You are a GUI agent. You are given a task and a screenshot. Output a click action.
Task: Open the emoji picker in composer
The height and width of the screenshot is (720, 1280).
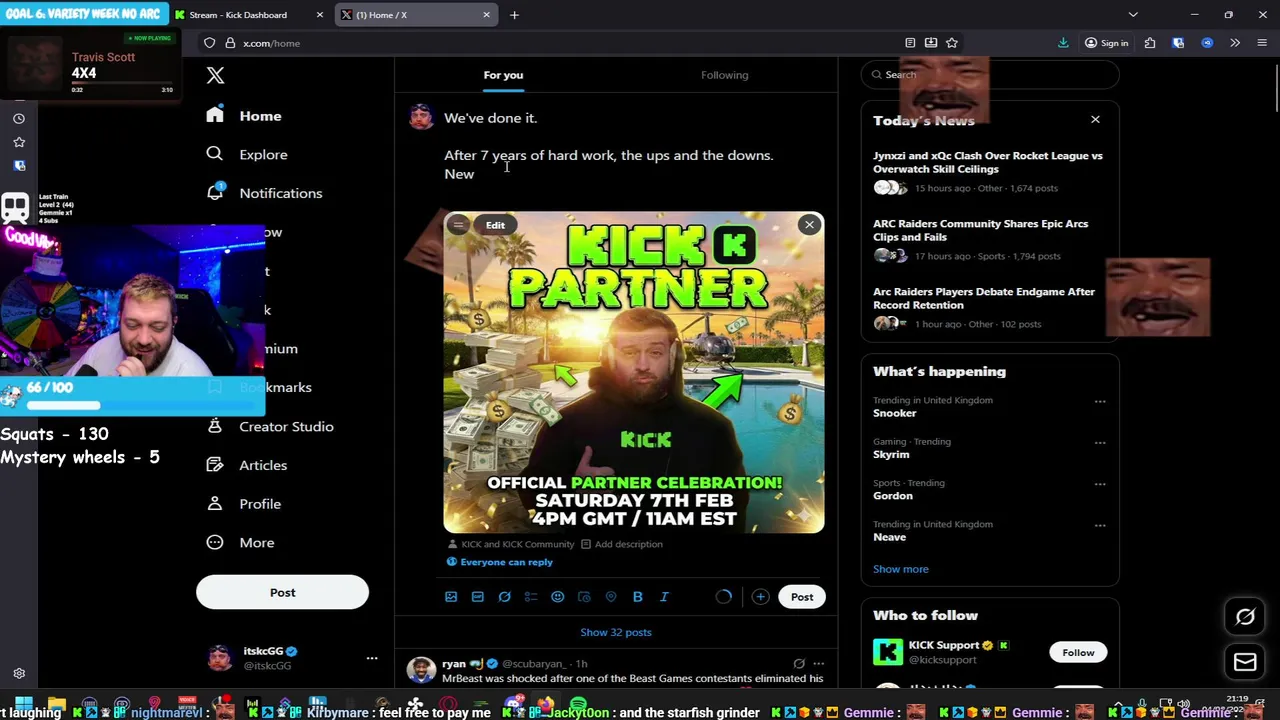pyautogui.click(x=558, y=597)
